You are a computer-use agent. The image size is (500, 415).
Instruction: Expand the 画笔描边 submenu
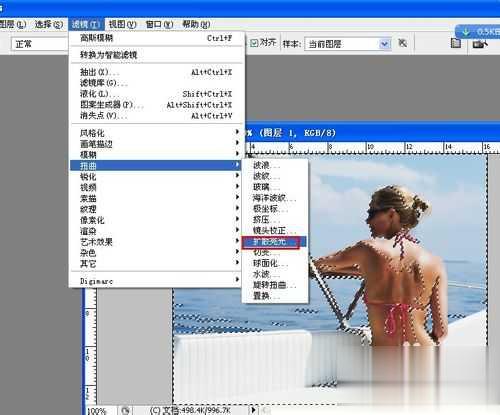[x=155, y=144]
